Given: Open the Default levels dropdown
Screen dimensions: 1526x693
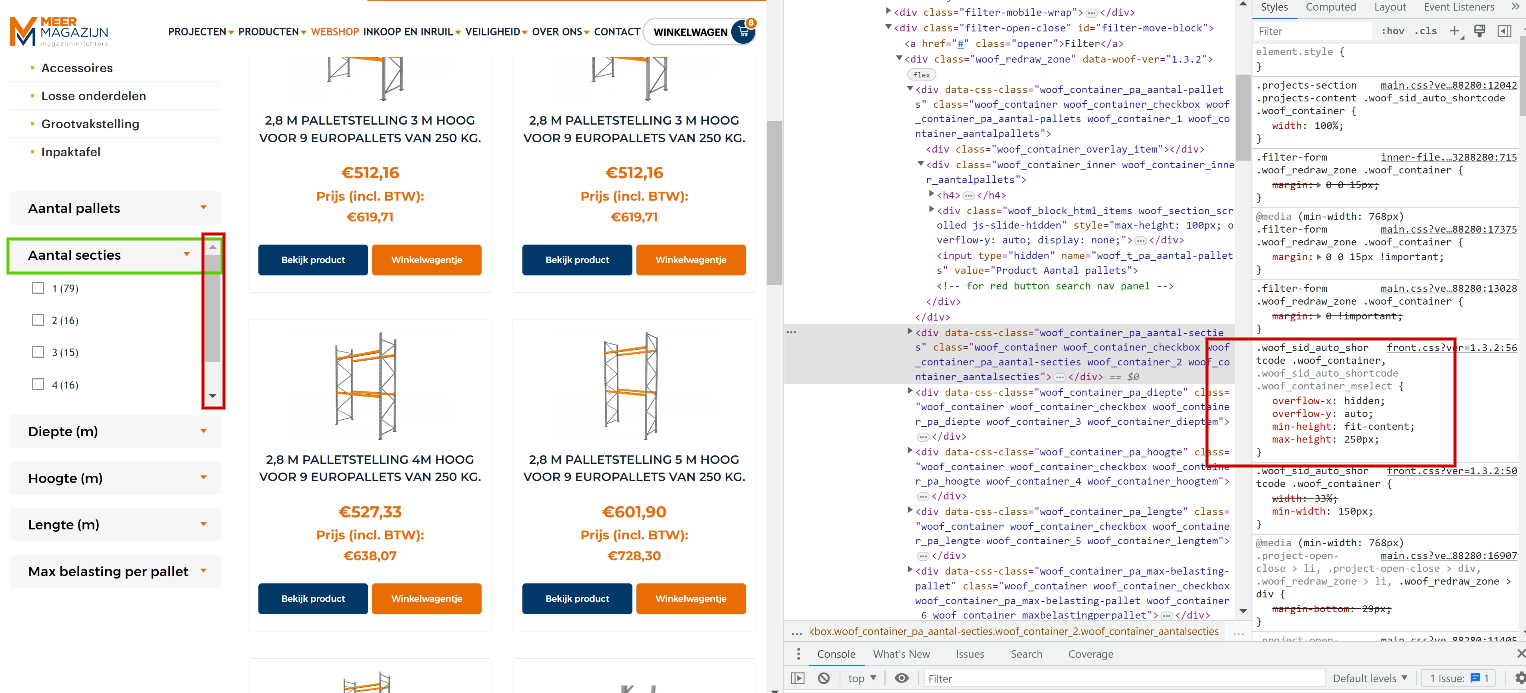Looking at the screenshot, I should click(1369, 678).
